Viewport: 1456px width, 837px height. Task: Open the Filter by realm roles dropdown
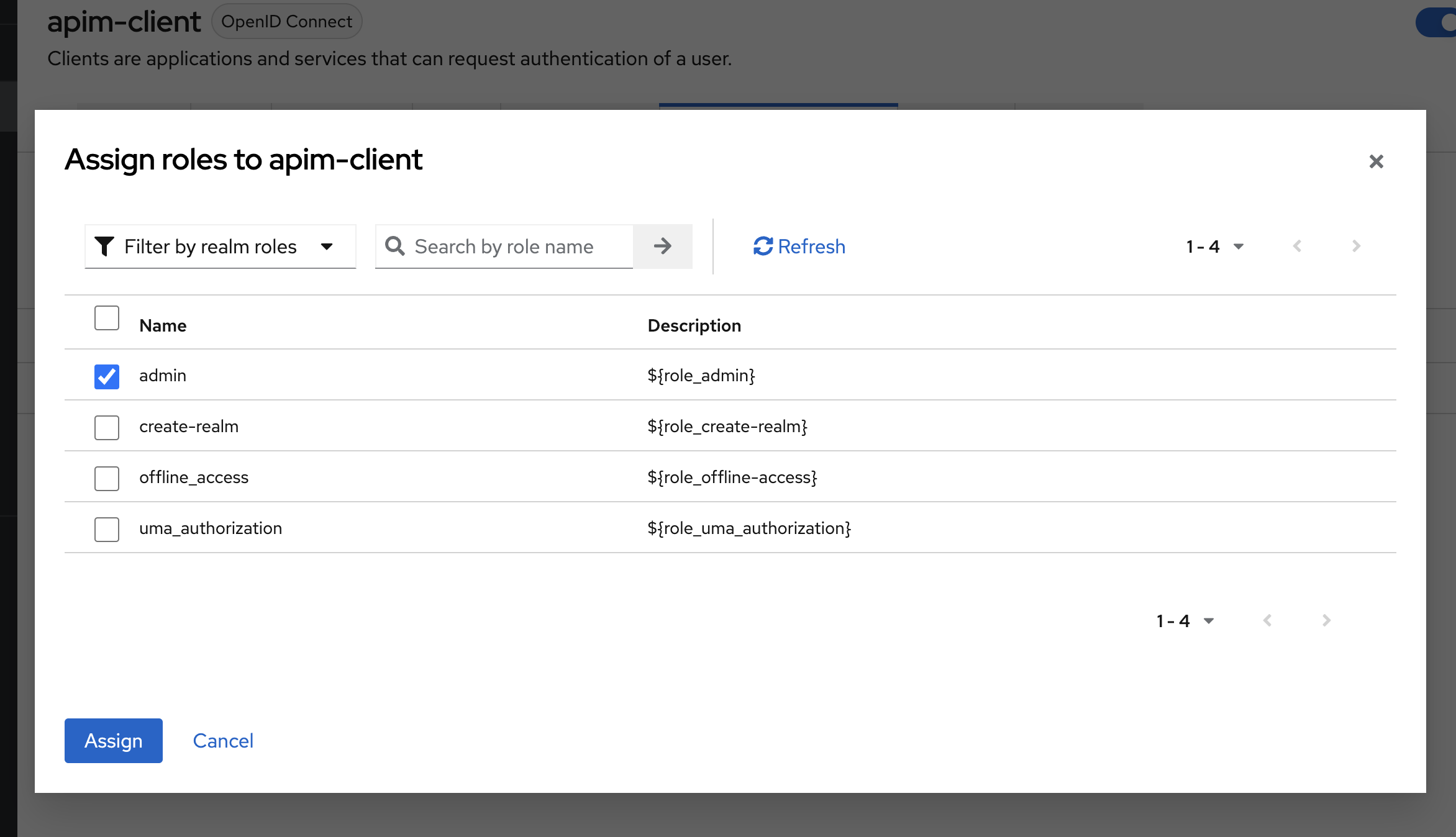coord(220,247)
